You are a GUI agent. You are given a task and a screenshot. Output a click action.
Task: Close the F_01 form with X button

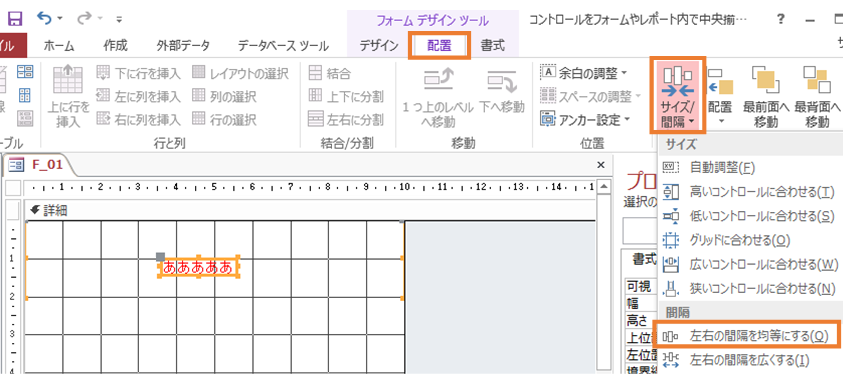pyautogui.click(x=601, y=165)
